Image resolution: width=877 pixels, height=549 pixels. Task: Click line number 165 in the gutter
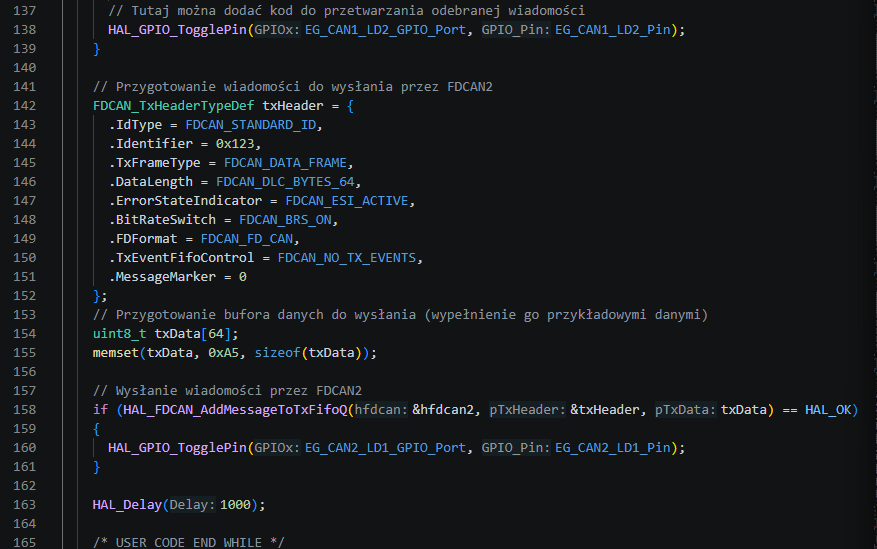pos(24,543)
